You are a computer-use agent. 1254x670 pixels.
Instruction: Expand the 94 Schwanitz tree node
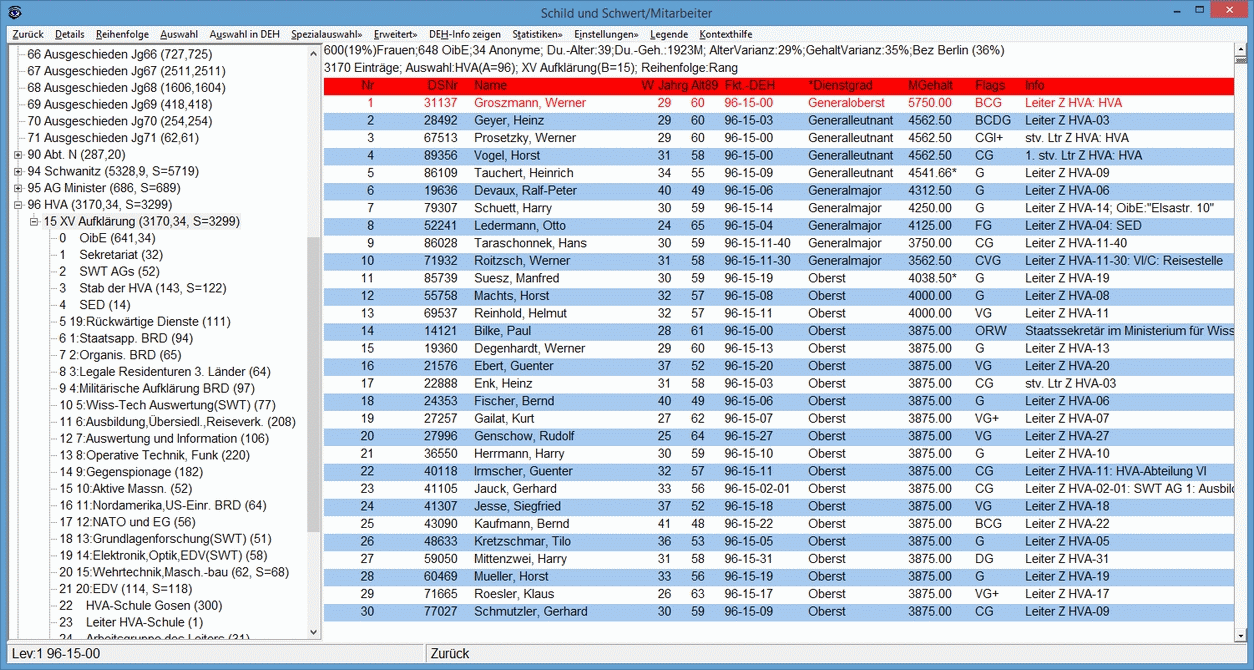click(18, 172)
